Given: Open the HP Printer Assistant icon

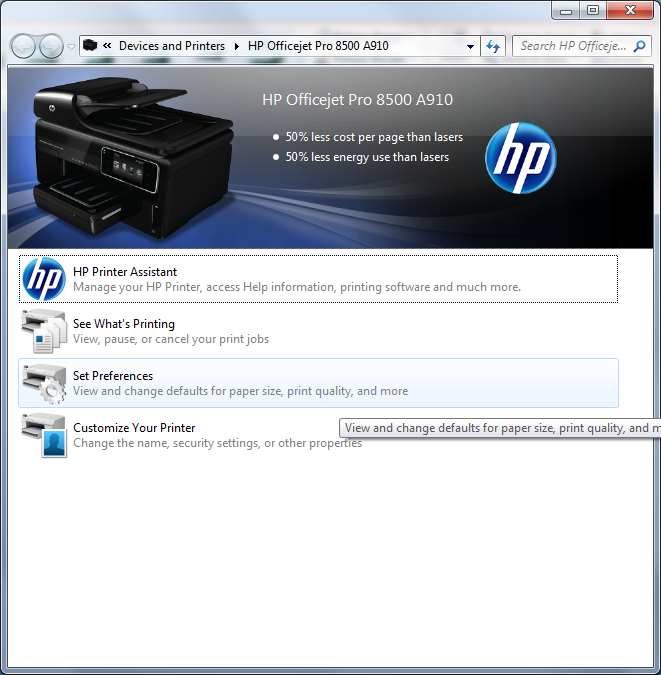Looking at the screenshot, I should (x=44, y=279).
